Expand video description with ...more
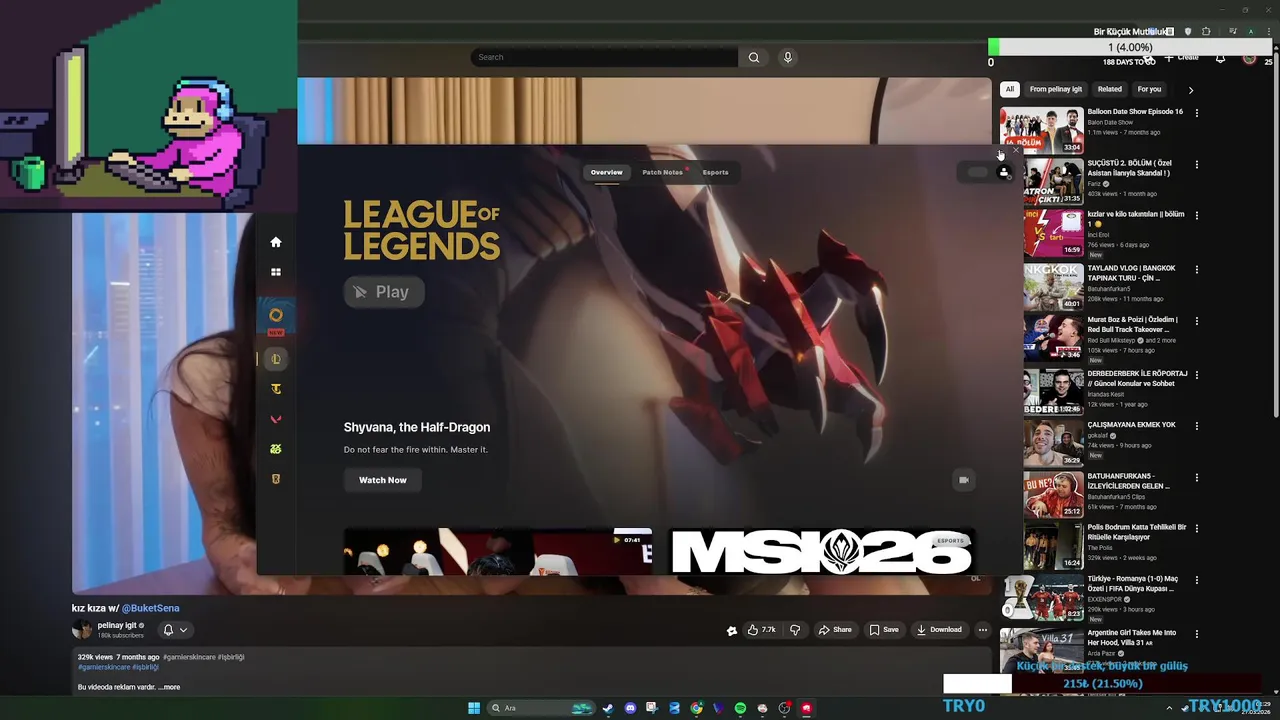 169,687
